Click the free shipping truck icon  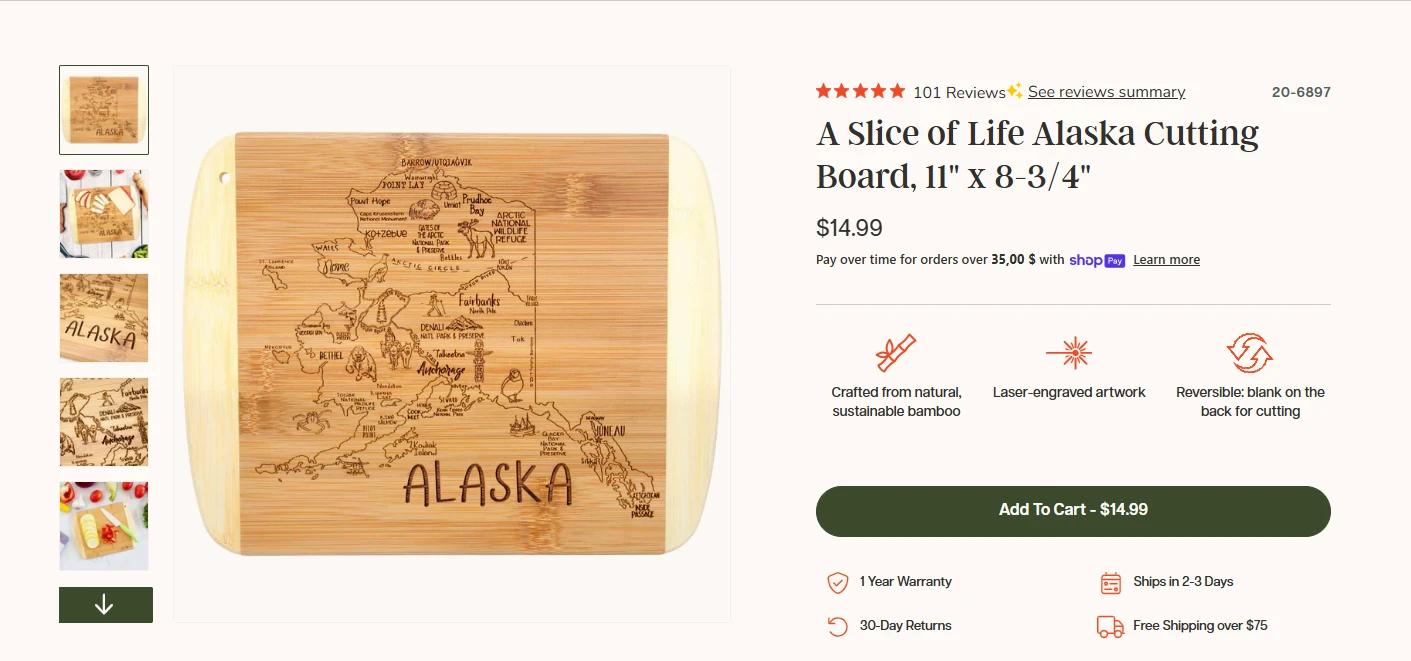(1110, 626)
